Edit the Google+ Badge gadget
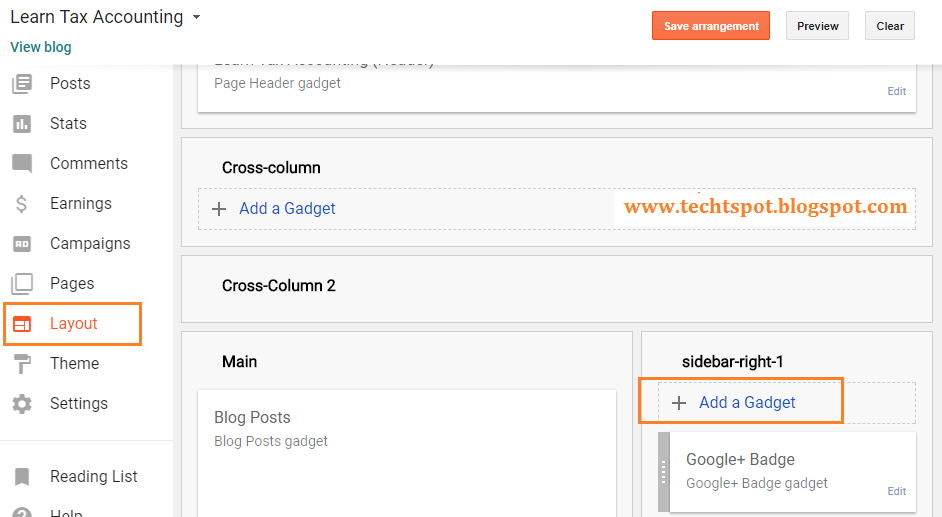The width and height of the screenshot is (942, 517). (x=896, y=491)
